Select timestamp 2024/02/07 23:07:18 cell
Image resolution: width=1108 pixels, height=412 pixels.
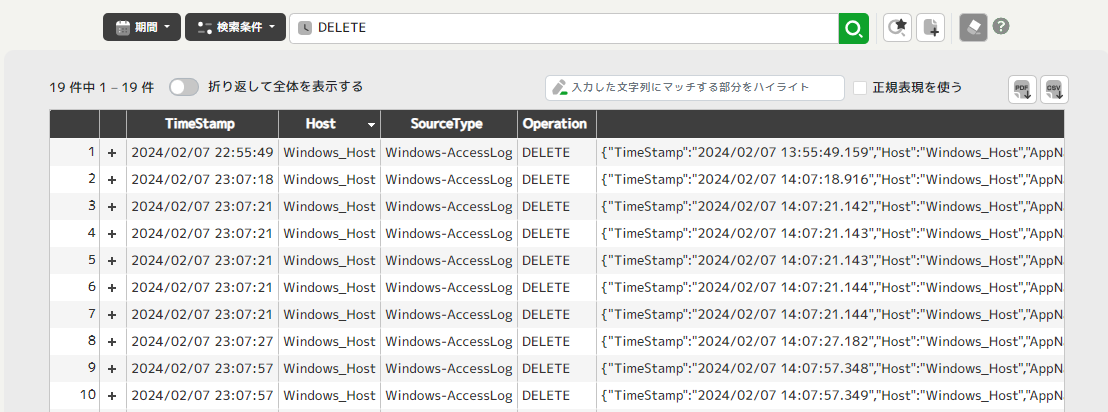[x=202, y=179]
